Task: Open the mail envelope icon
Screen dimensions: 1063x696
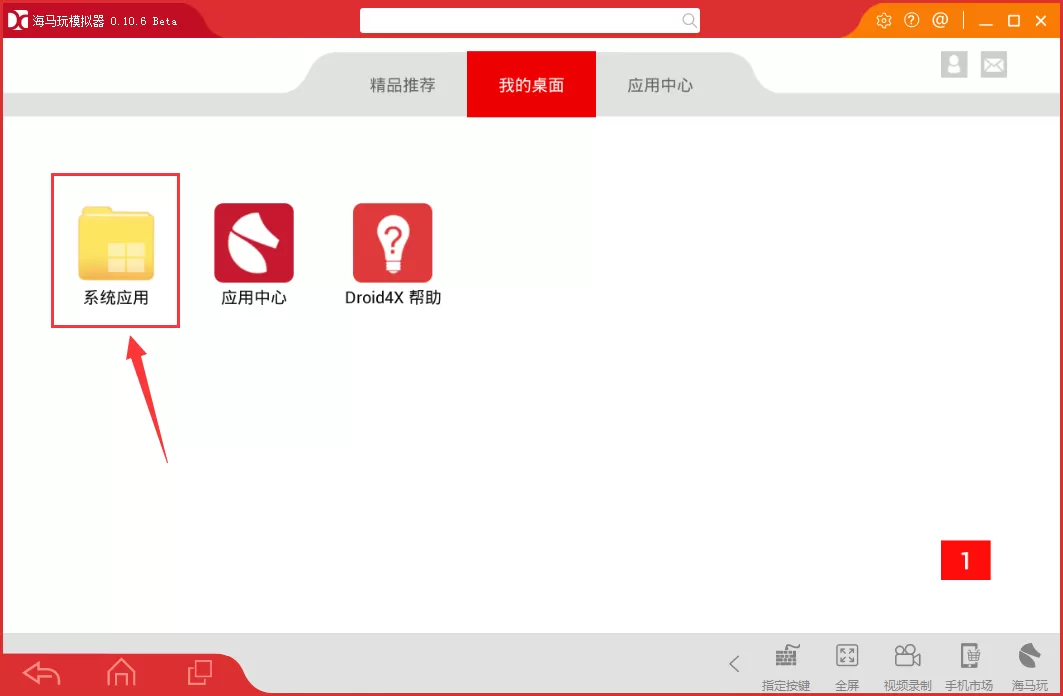Action: click(x=994, y=64)
